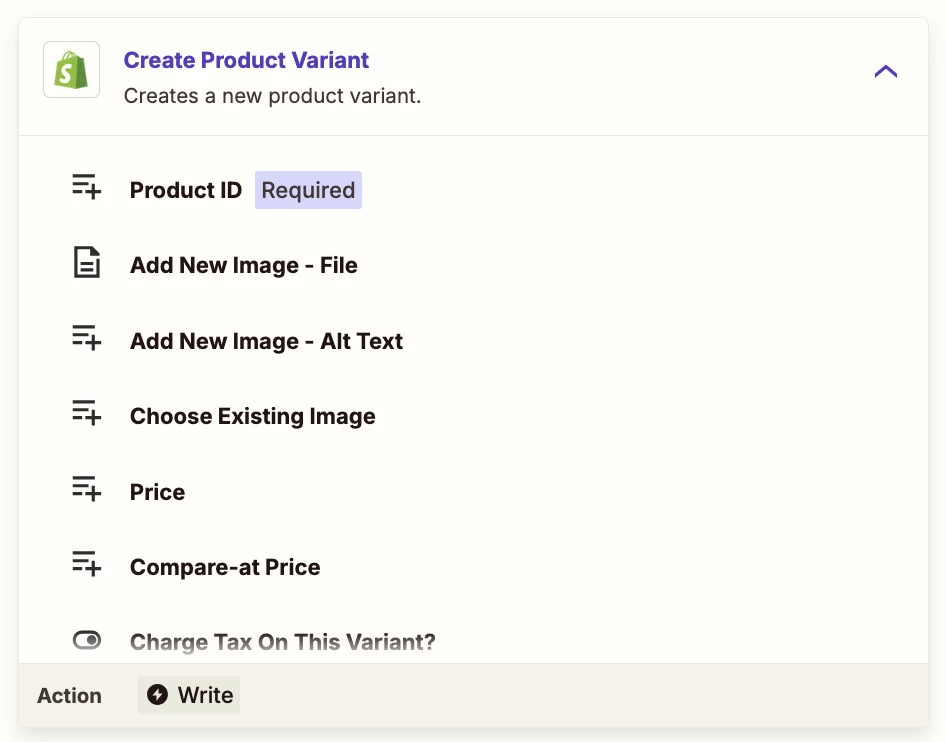Click the lightning bolt icon in Write badge

[x=157, y=694]
